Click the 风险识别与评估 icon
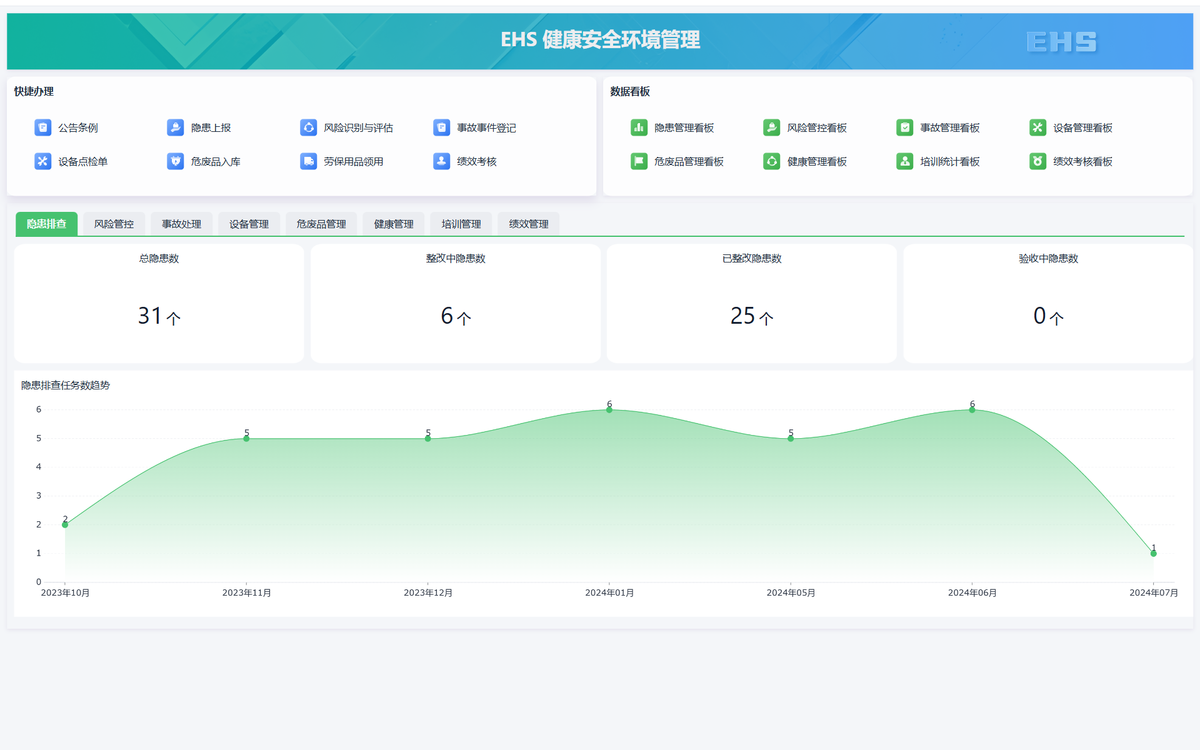The height and width of the screenshot is (750, 1200). click(x=308, y=128)
